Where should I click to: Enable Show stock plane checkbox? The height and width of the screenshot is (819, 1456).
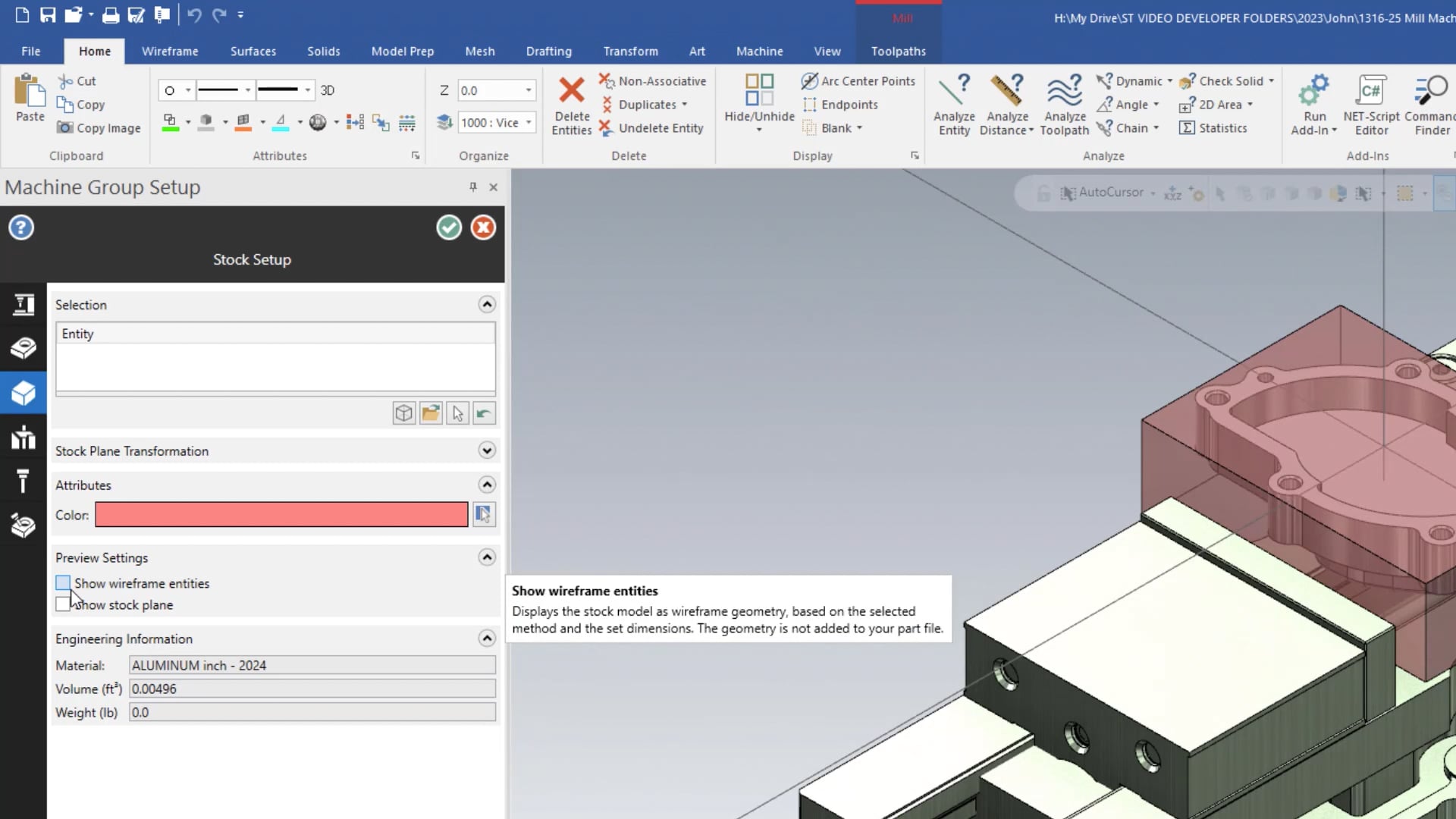click(62, 604)
